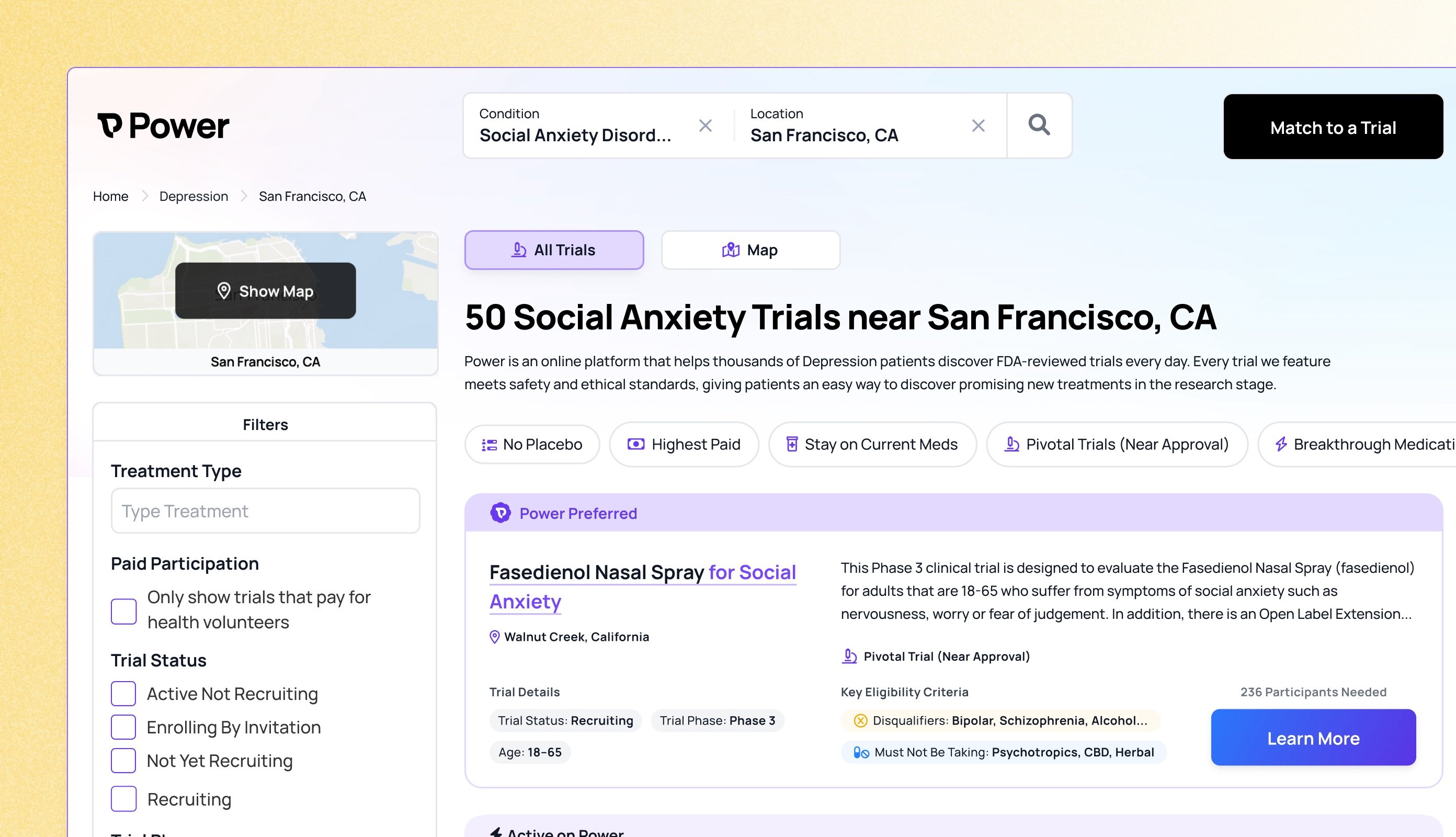
Task: Click the Breakthrough Medication lightning icon
Action: 1281,444
